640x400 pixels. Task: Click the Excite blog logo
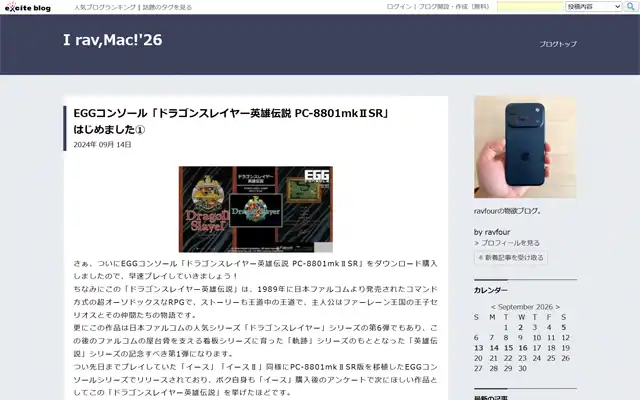pyautogui.click(x=28, y=7)
